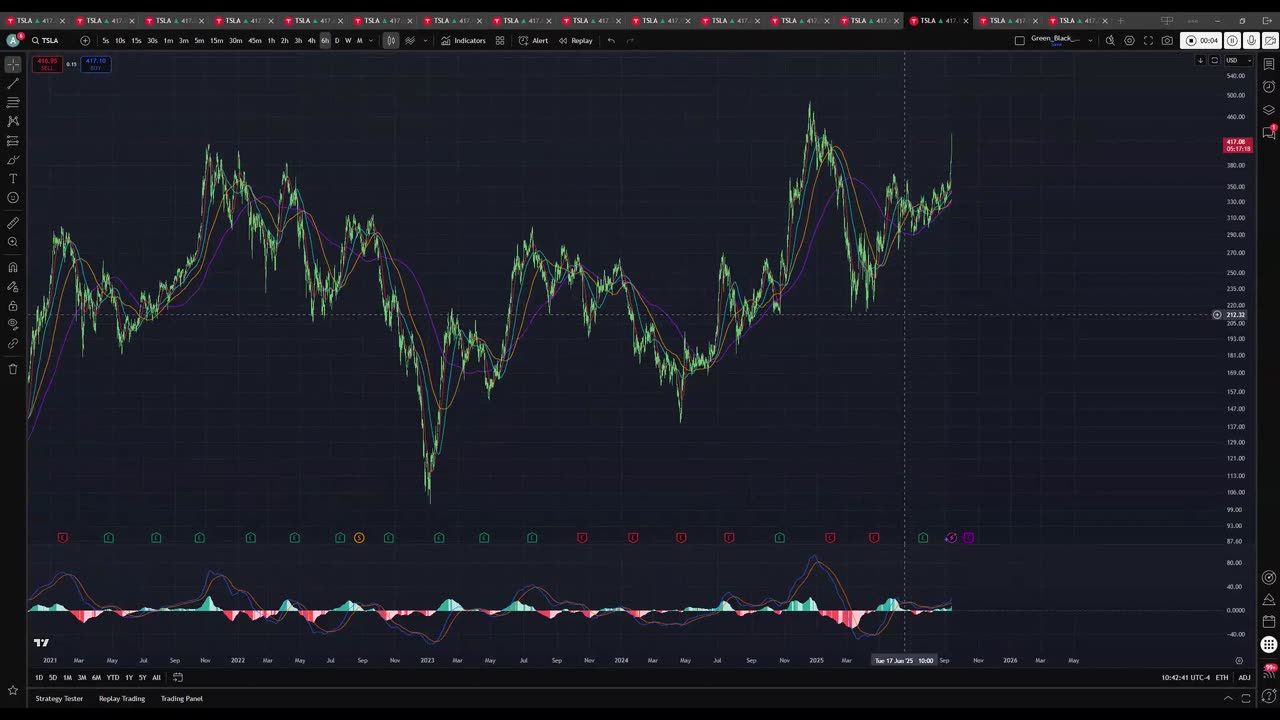Open the alerts clock panel icon
Image resolution: width=1280 pixels, height=720 pixels.
(x=1269, y=87)
